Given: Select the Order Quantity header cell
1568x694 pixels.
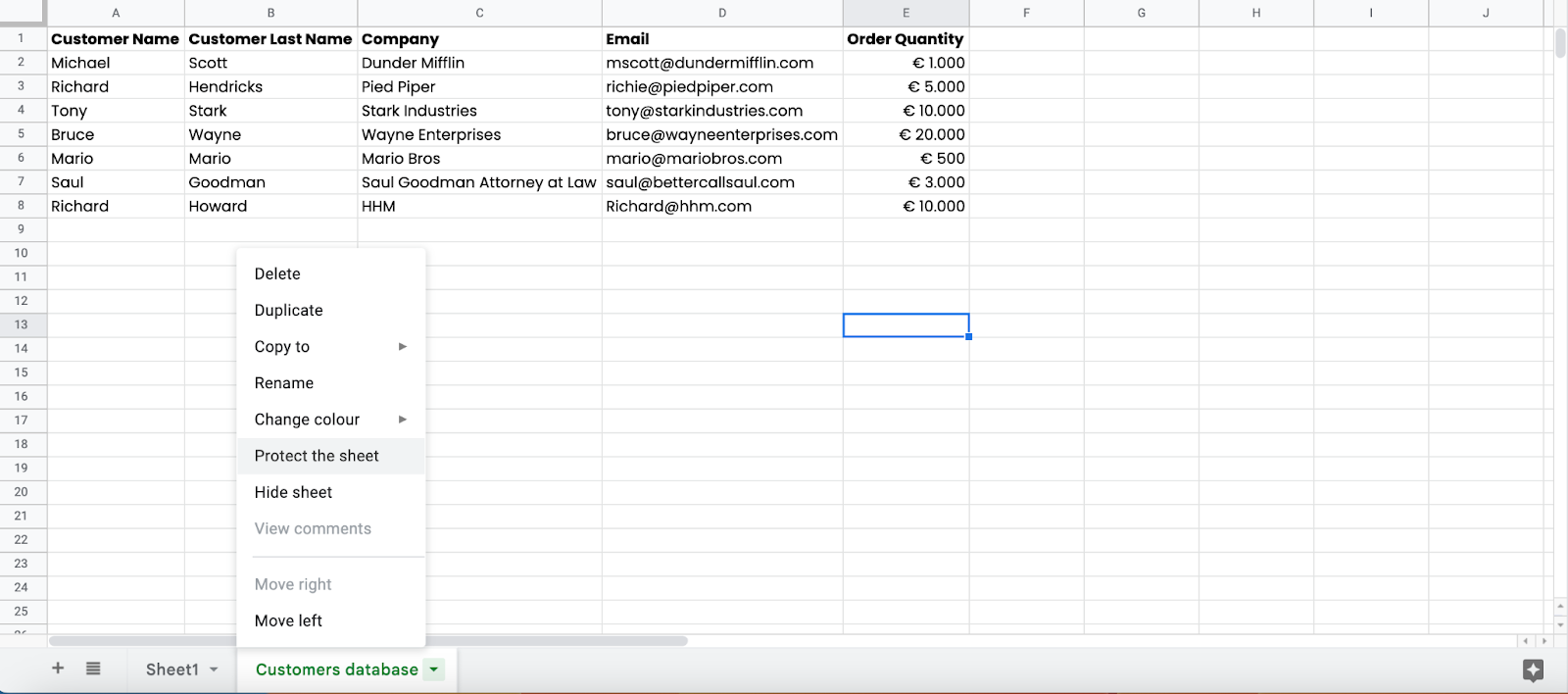Looking at the screenshot, I should pyautogui.click(x=906, y=39).
